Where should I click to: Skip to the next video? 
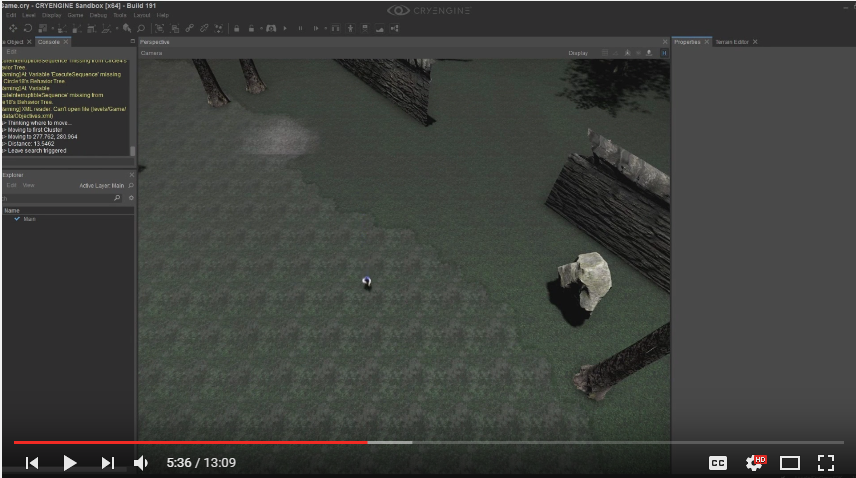(108, 463)
